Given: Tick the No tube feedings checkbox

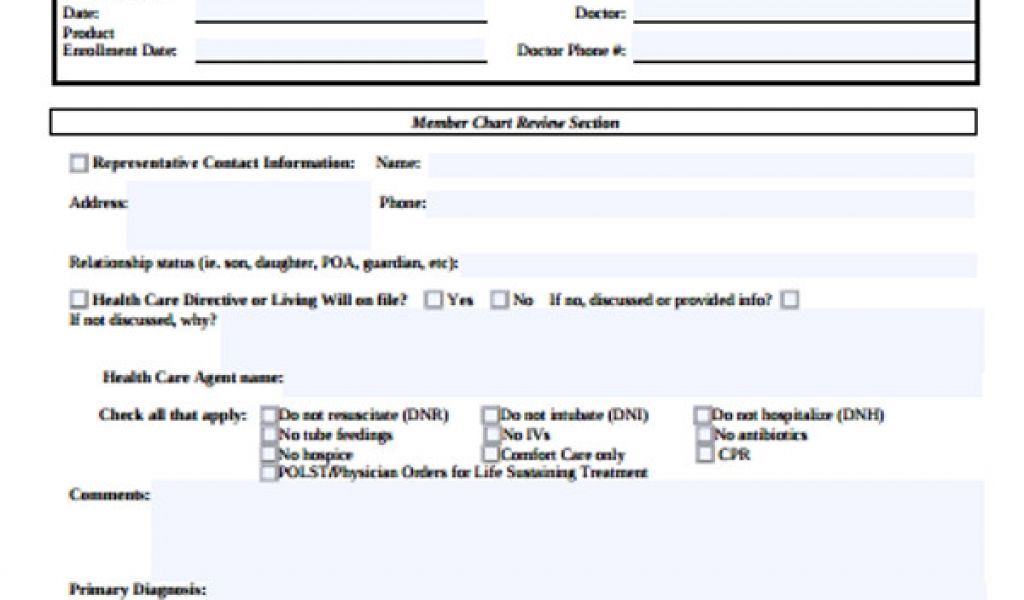Looking at the screenshot, I should (270, 435).
